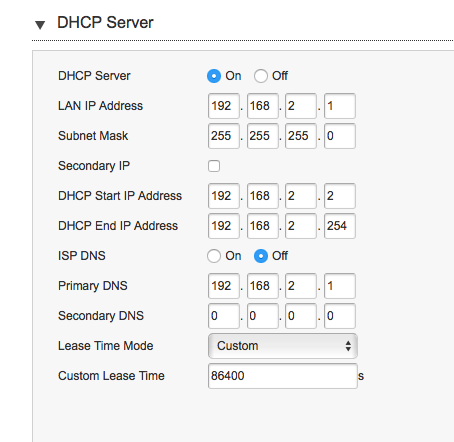Click the last octet of LAN IP Address

click(x=340, y=106)
